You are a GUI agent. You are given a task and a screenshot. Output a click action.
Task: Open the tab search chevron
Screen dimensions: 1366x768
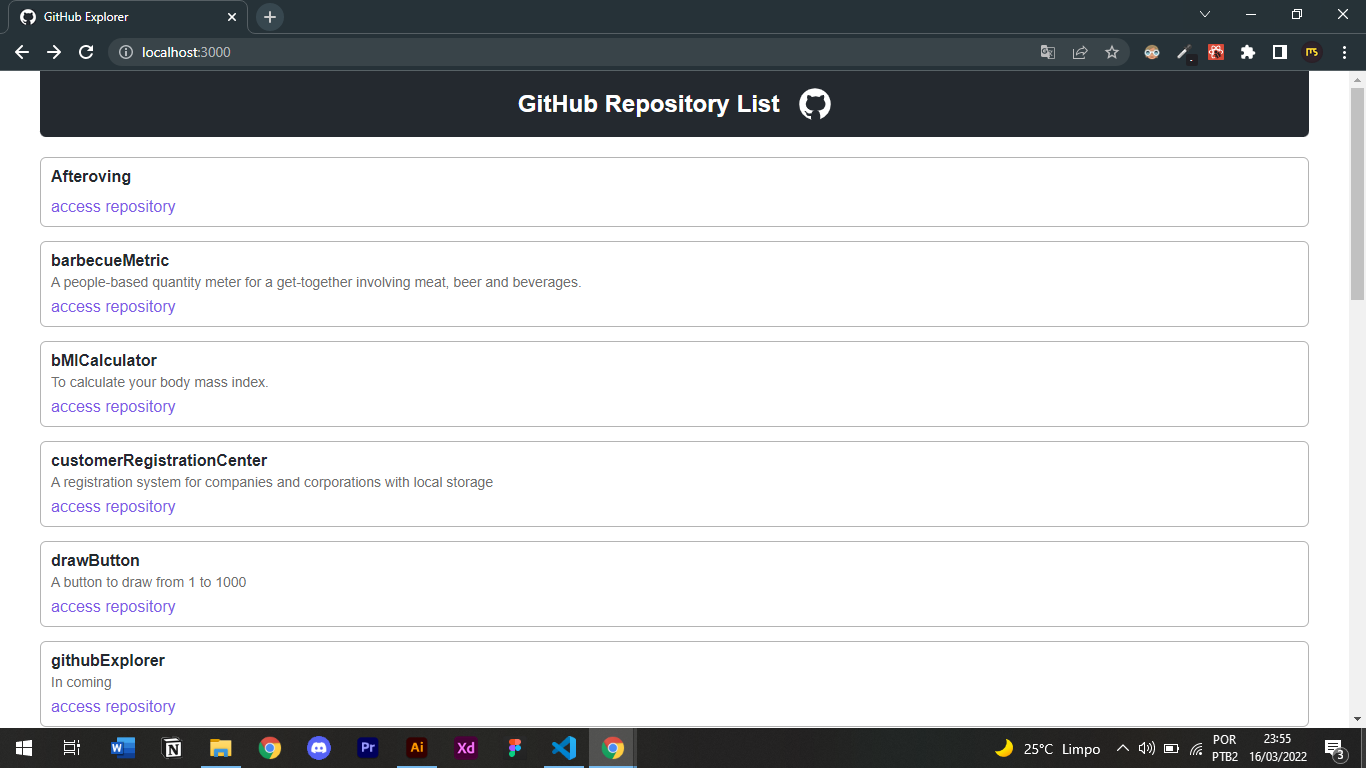(x=1205, y=15)
